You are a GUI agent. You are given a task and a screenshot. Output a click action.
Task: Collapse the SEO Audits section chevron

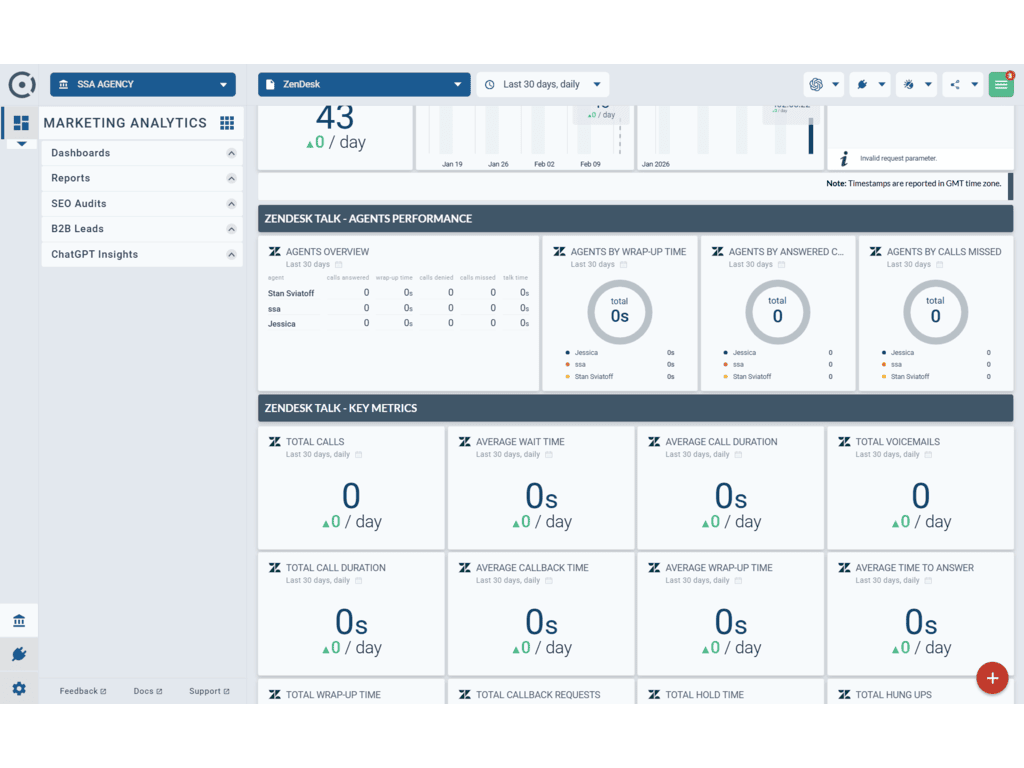click(x=231, y=204)
